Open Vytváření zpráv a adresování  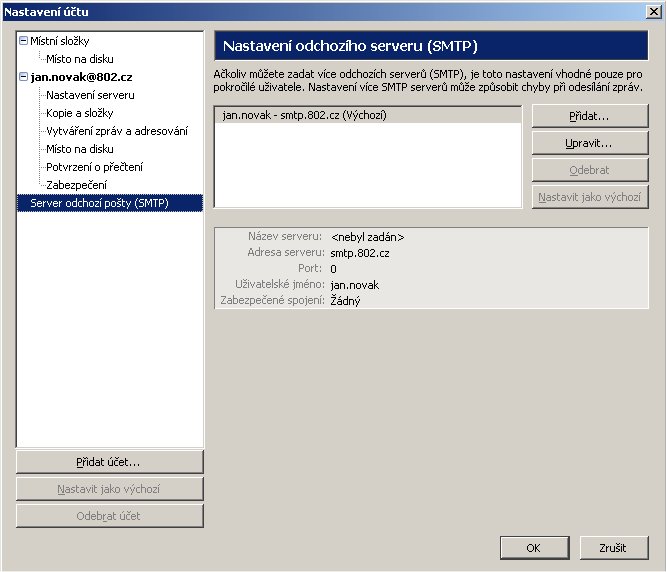tap(117, 131)
